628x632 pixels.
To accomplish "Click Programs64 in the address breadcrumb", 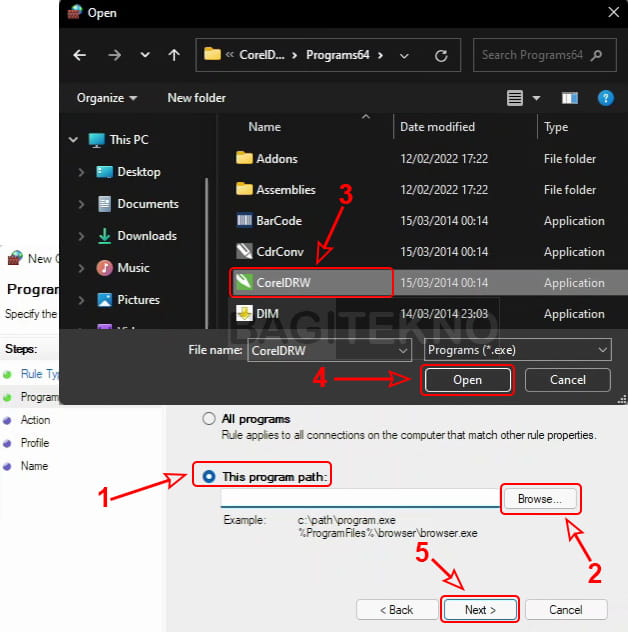I will point(337,55).
